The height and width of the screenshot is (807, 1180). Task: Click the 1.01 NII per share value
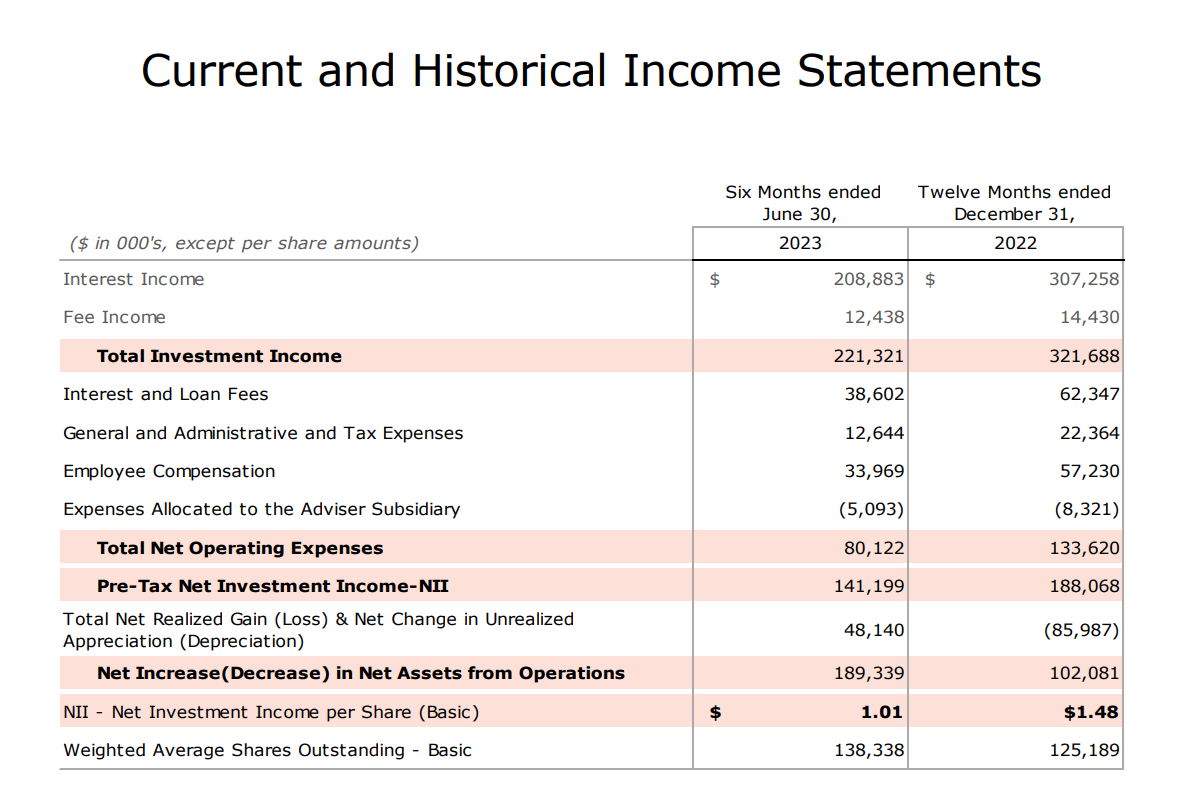pos(881,712)
